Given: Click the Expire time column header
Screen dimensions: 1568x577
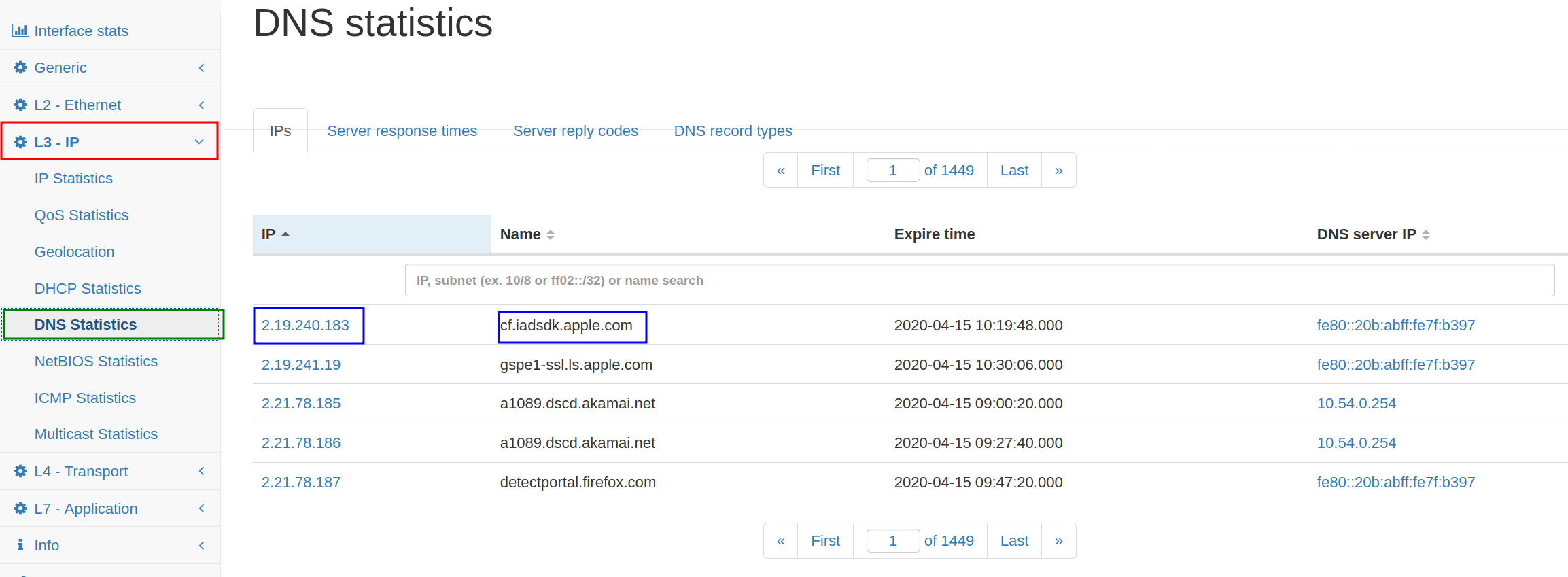Looking at the screenshot, I should tap(935, 234).
